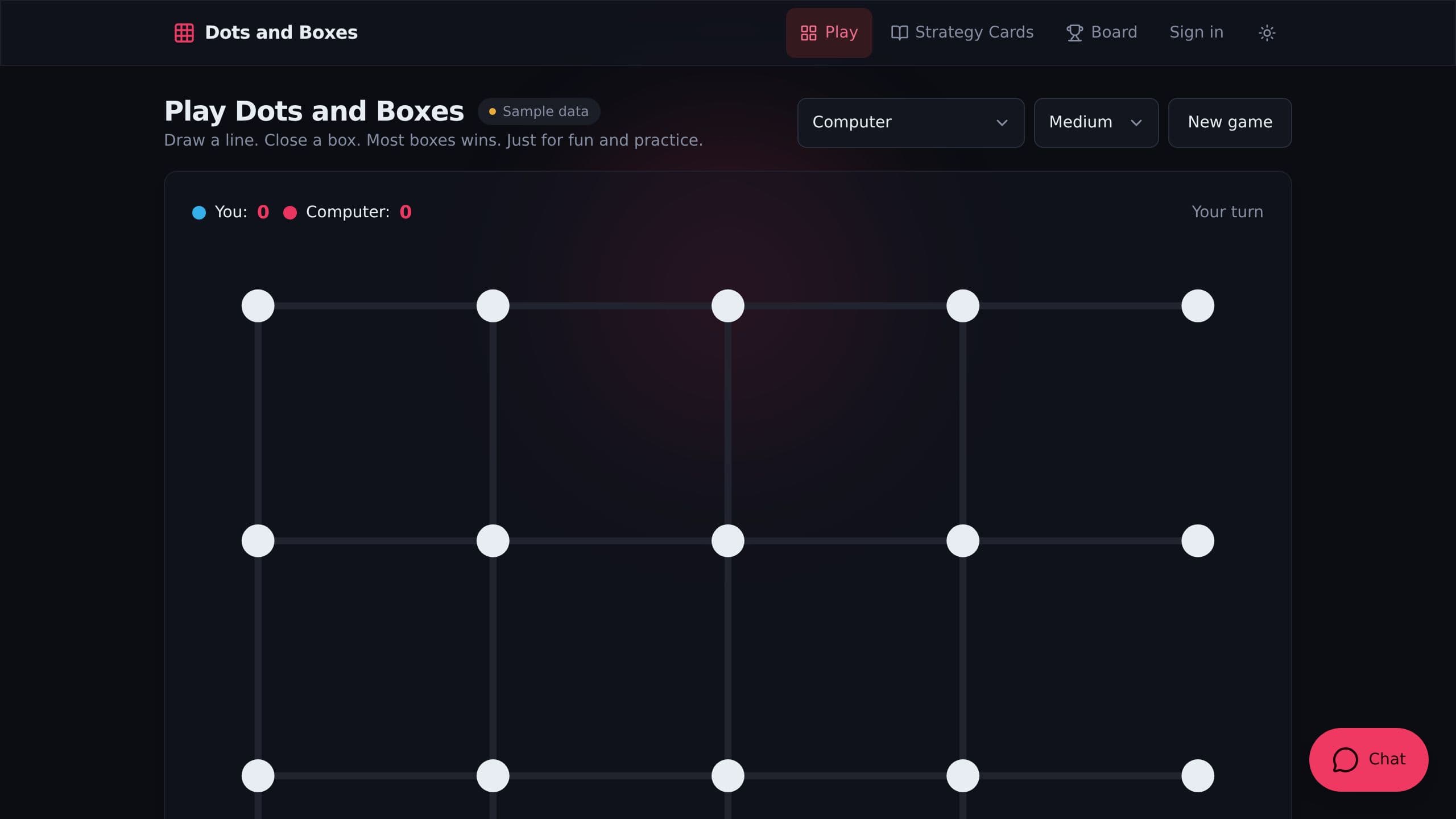
Task: Draw the vertical line between third and fourth boxes in row two
Action: [x=963, y=658]
